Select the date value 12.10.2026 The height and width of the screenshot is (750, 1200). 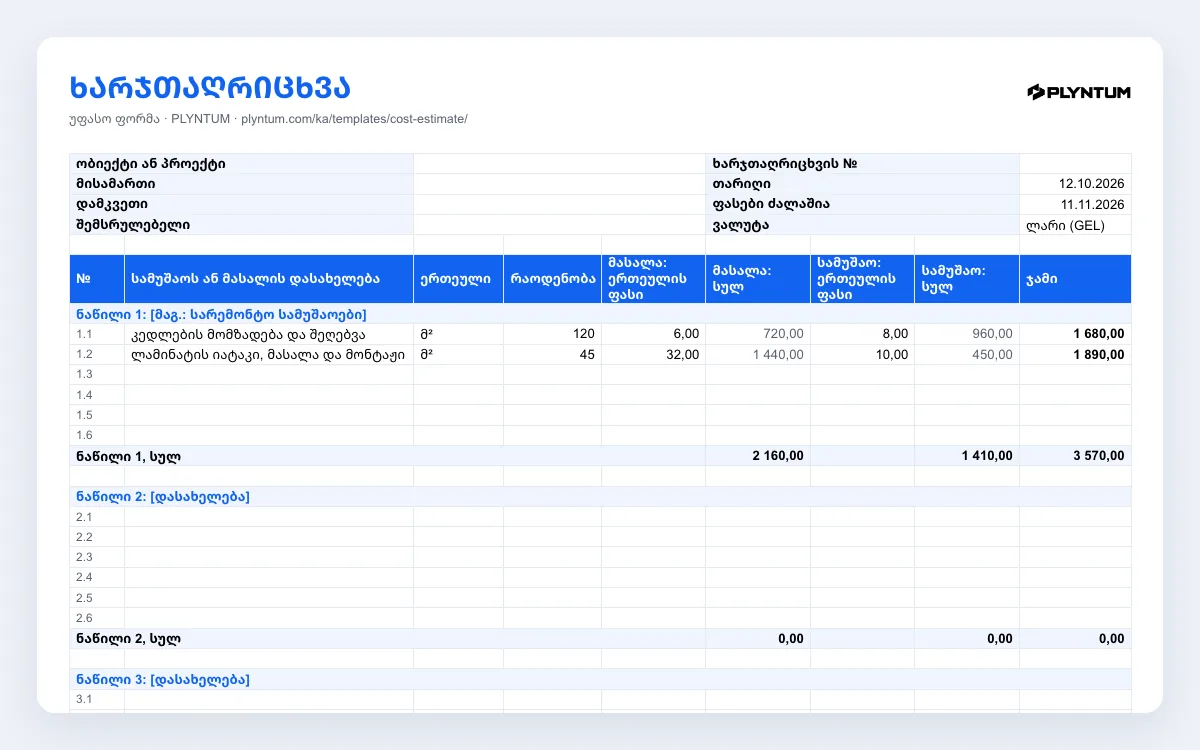click(x=1075, y=184)
